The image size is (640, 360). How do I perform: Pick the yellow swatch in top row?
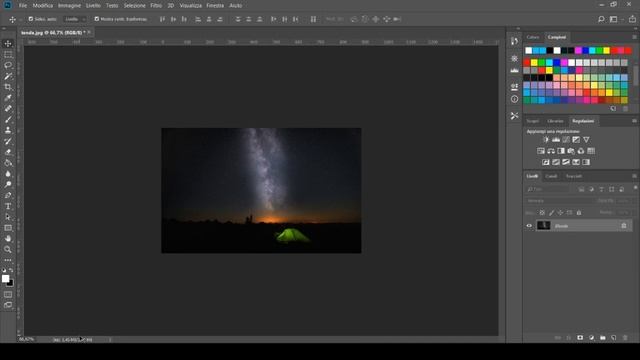(607, 51)
